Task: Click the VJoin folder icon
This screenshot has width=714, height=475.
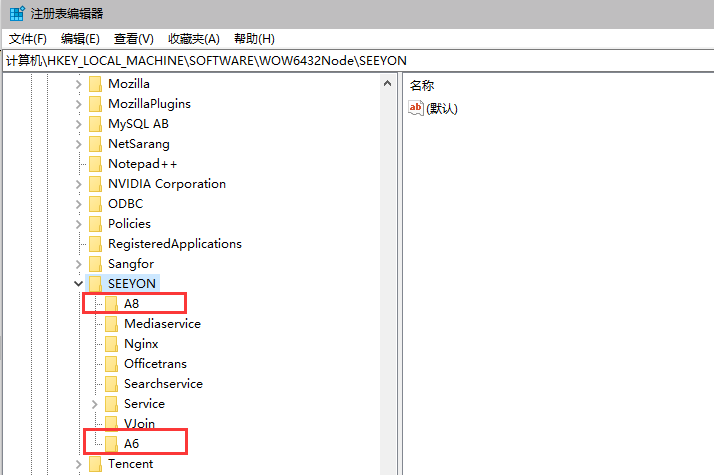Action: click(x=112, y=423)
